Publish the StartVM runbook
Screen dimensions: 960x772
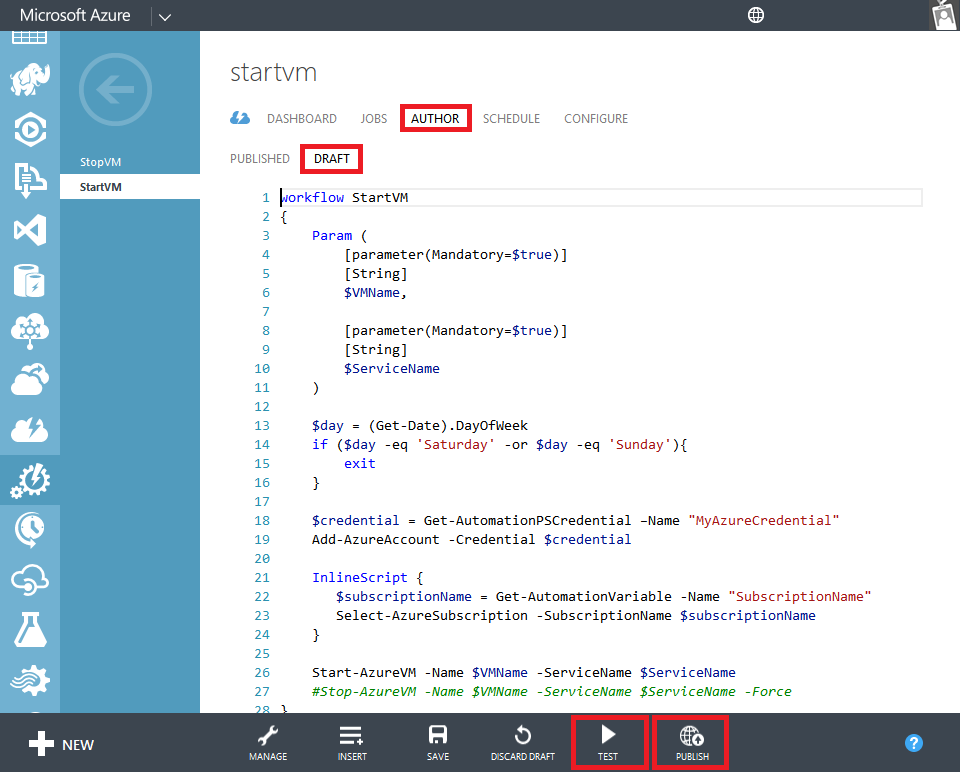690,742
